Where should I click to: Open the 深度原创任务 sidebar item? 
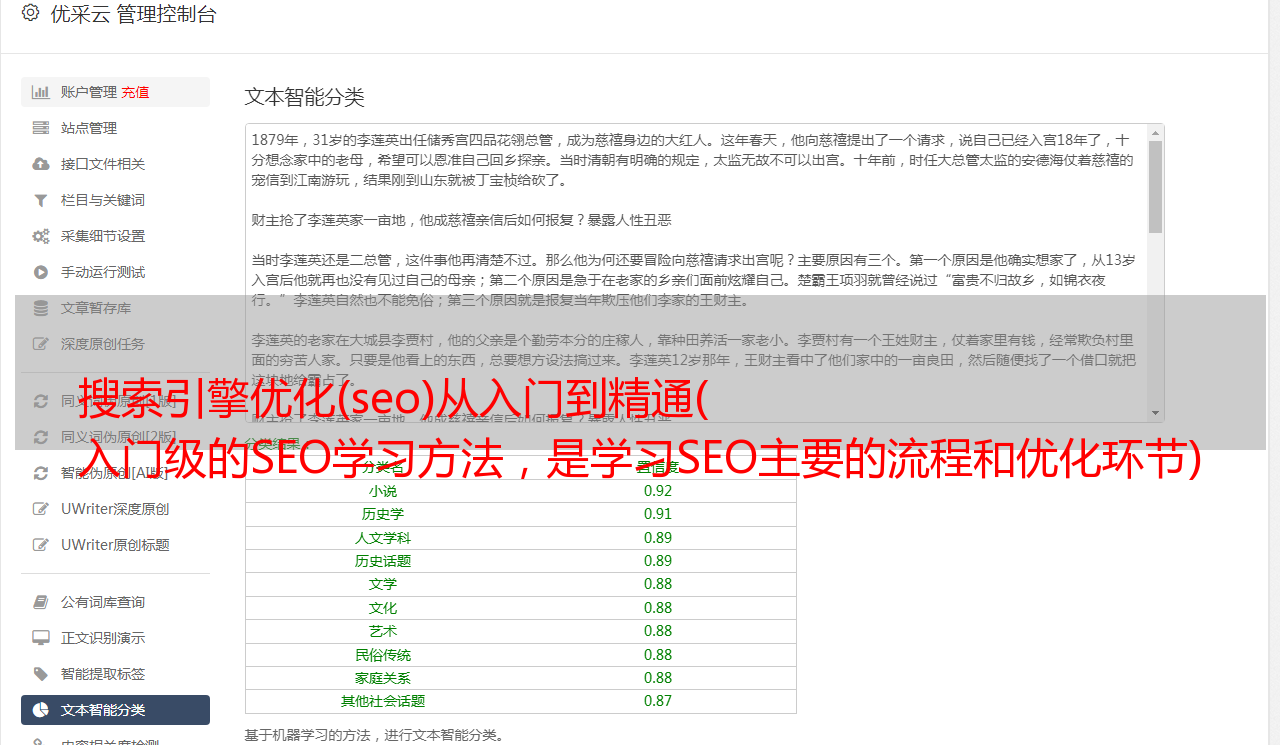pyautogui.click(x=115, y=344)
